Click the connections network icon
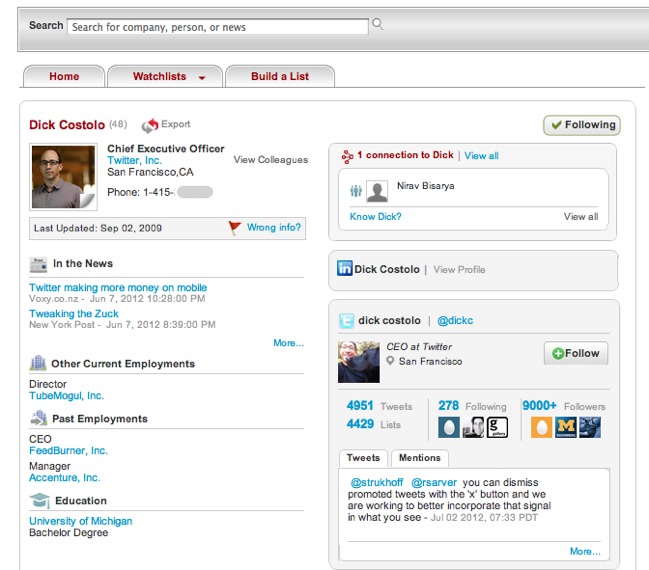Image resolution: width=649 pixels, height=570 pixels. (x=347, y=156)
